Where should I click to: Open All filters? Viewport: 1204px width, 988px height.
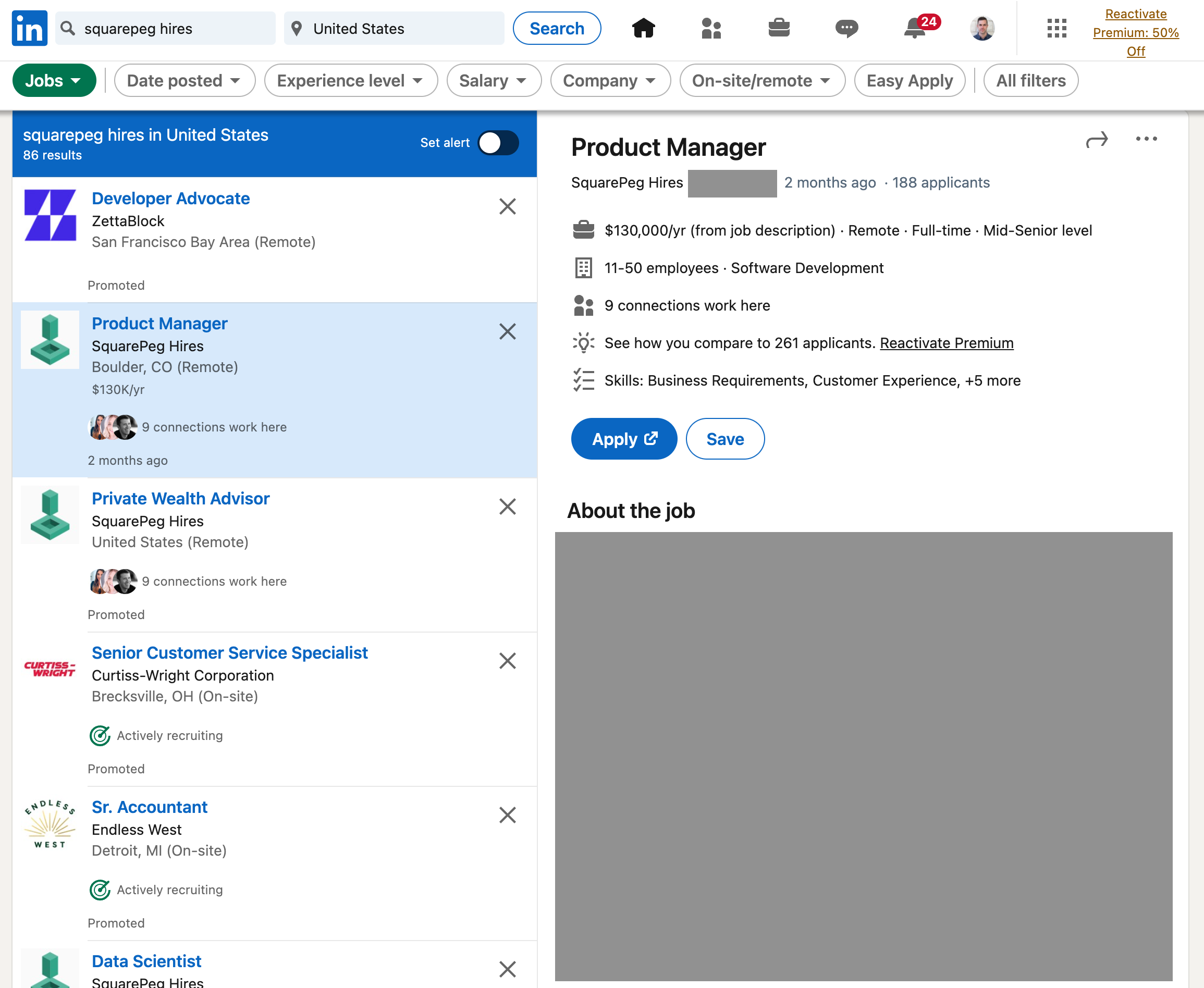pos(1030,80)
